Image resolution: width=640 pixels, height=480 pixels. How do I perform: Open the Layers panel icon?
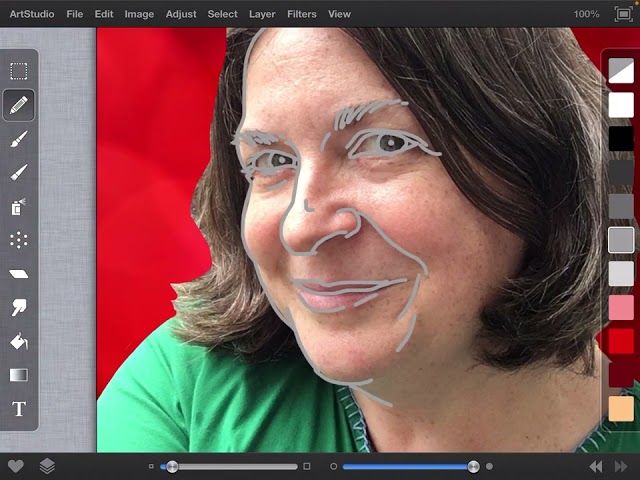47,466
